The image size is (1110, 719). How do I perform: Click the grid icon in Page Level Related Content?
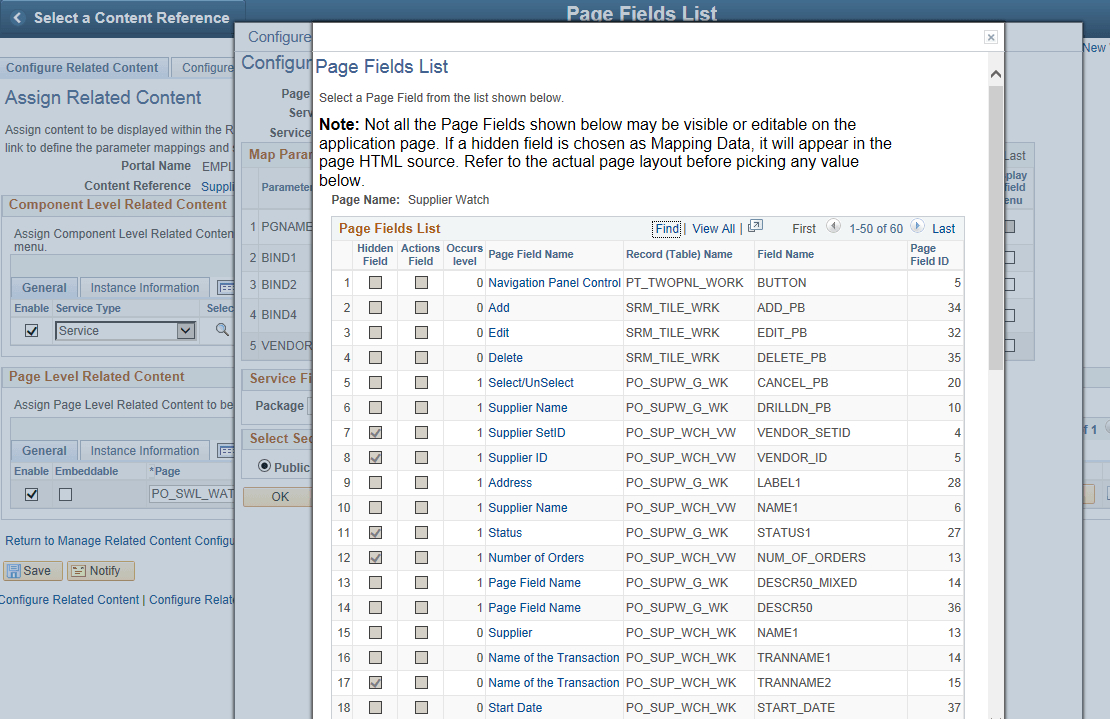(x=226, y=450)
